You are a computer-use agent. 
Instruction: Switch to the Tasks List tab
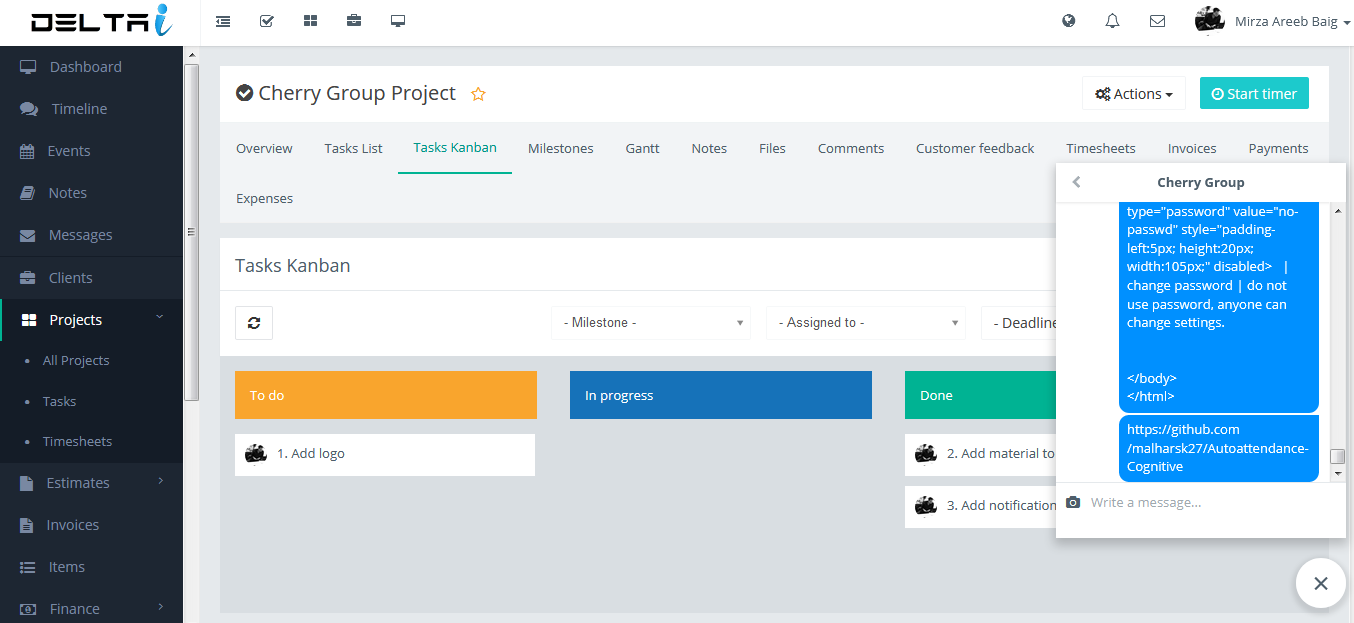[x=353, y=148]
